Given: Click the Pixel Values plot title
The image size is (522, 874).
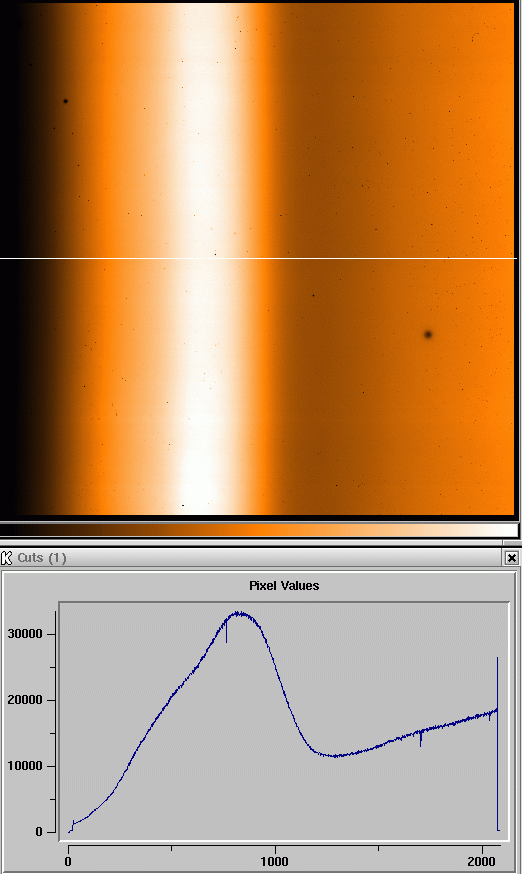Looking at the screenshot, I should pyautogui.click(x=284, y=586).
